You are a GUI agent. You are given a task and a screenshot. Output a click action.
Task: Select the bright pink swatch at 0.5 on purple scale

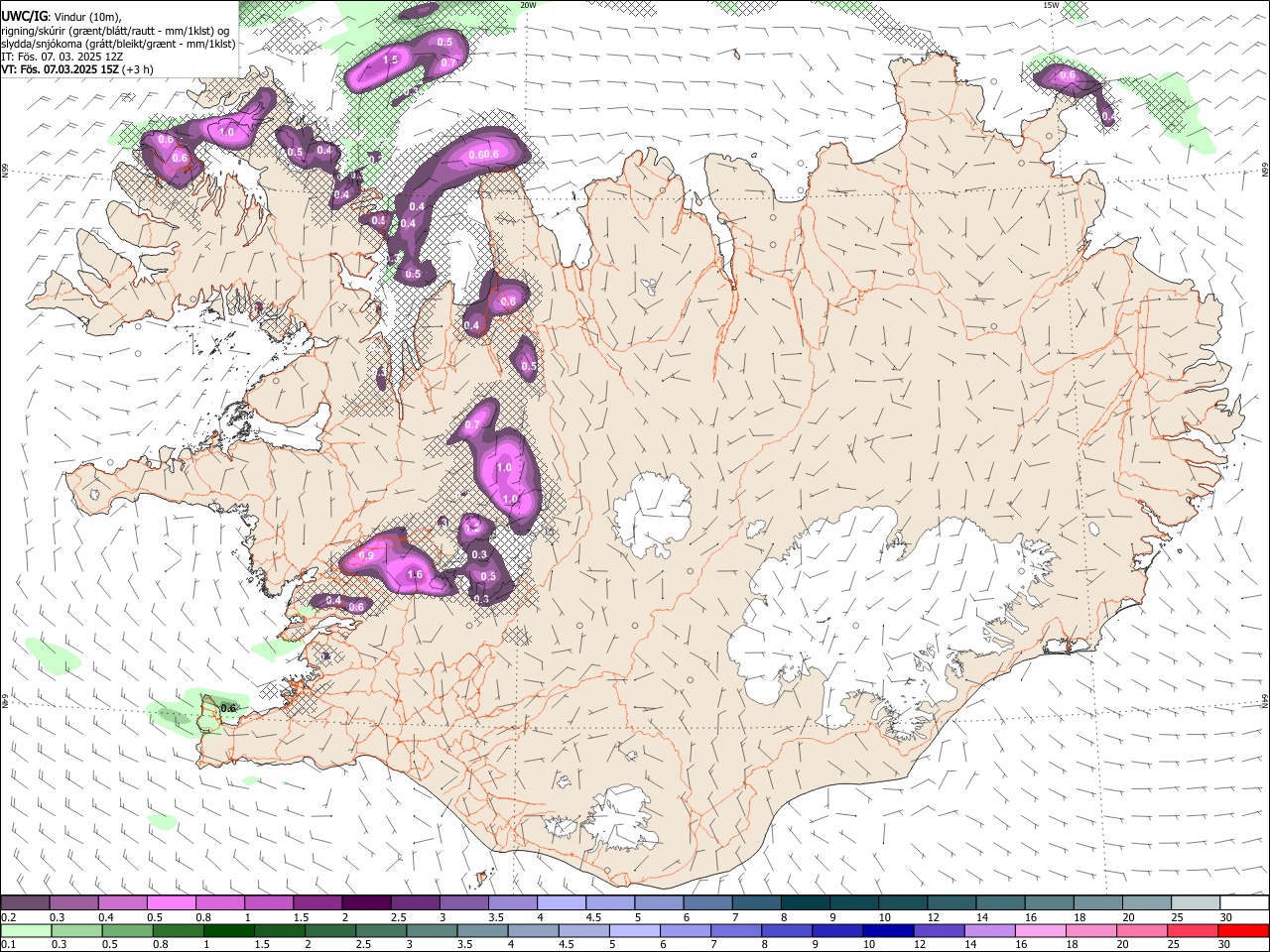coord(171,903)
